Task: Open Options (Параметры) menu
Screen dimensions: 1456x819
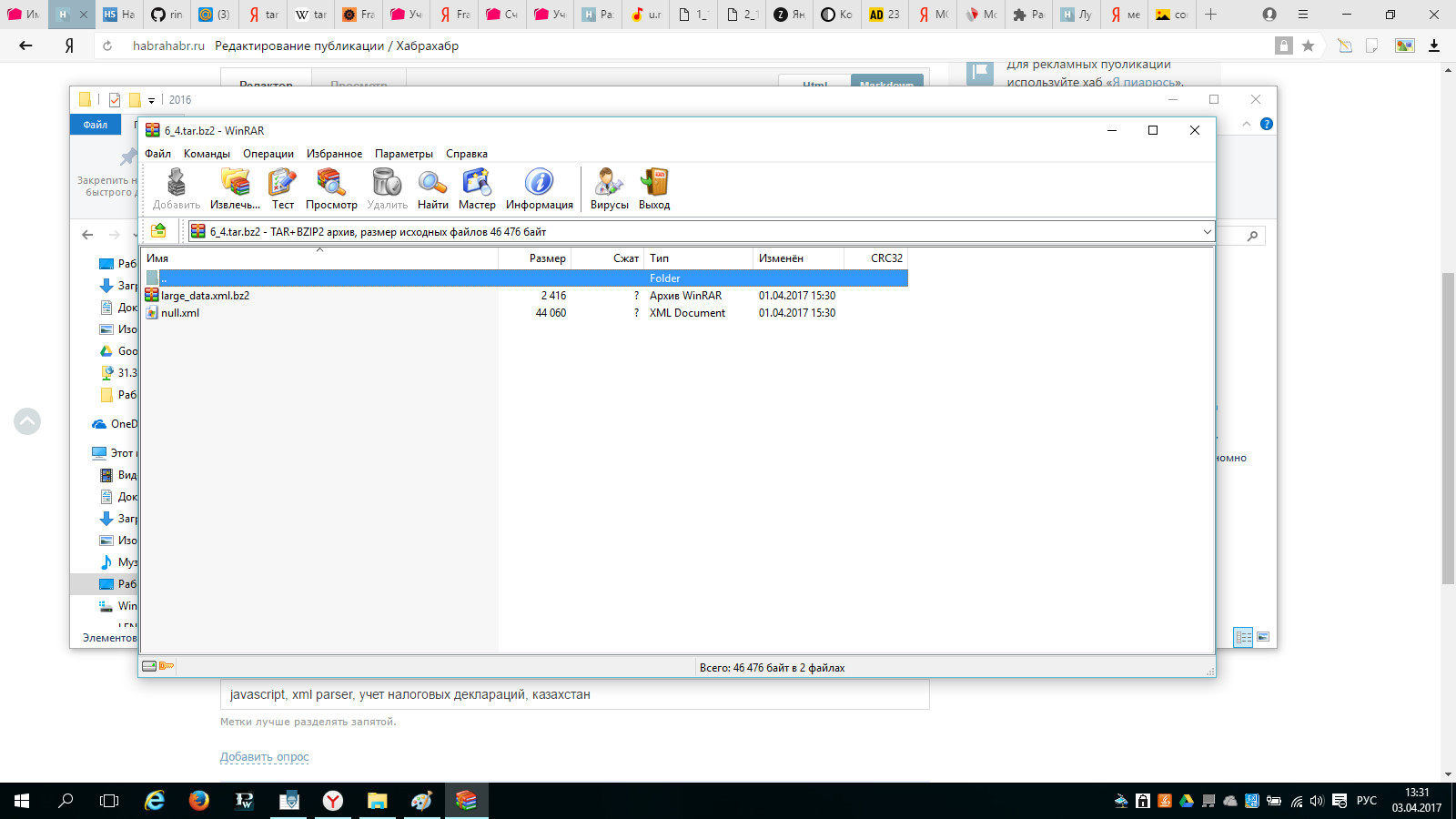Action: point(404,154)
